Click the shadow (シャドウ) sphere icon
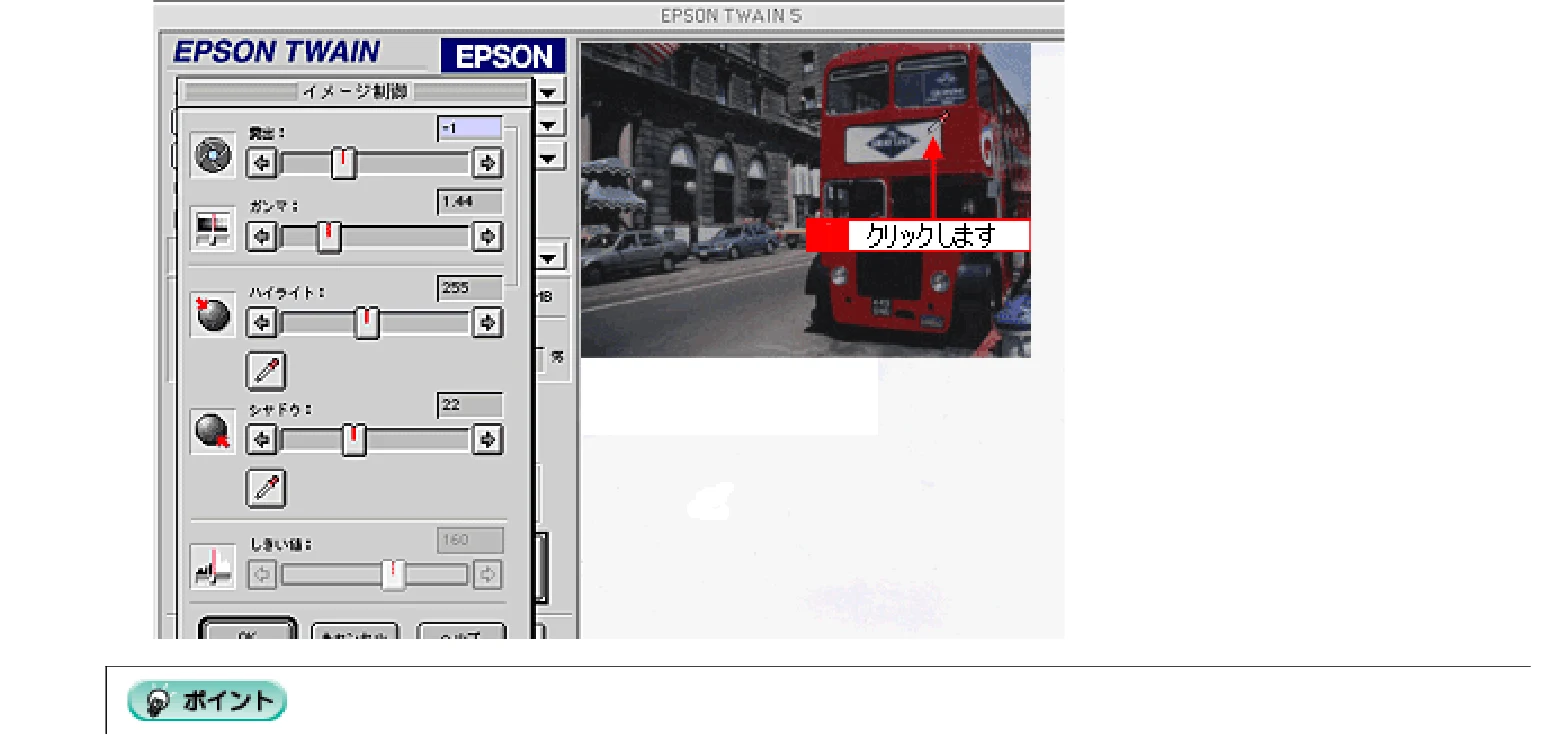 pyautogui.click(x=213, y=432)
